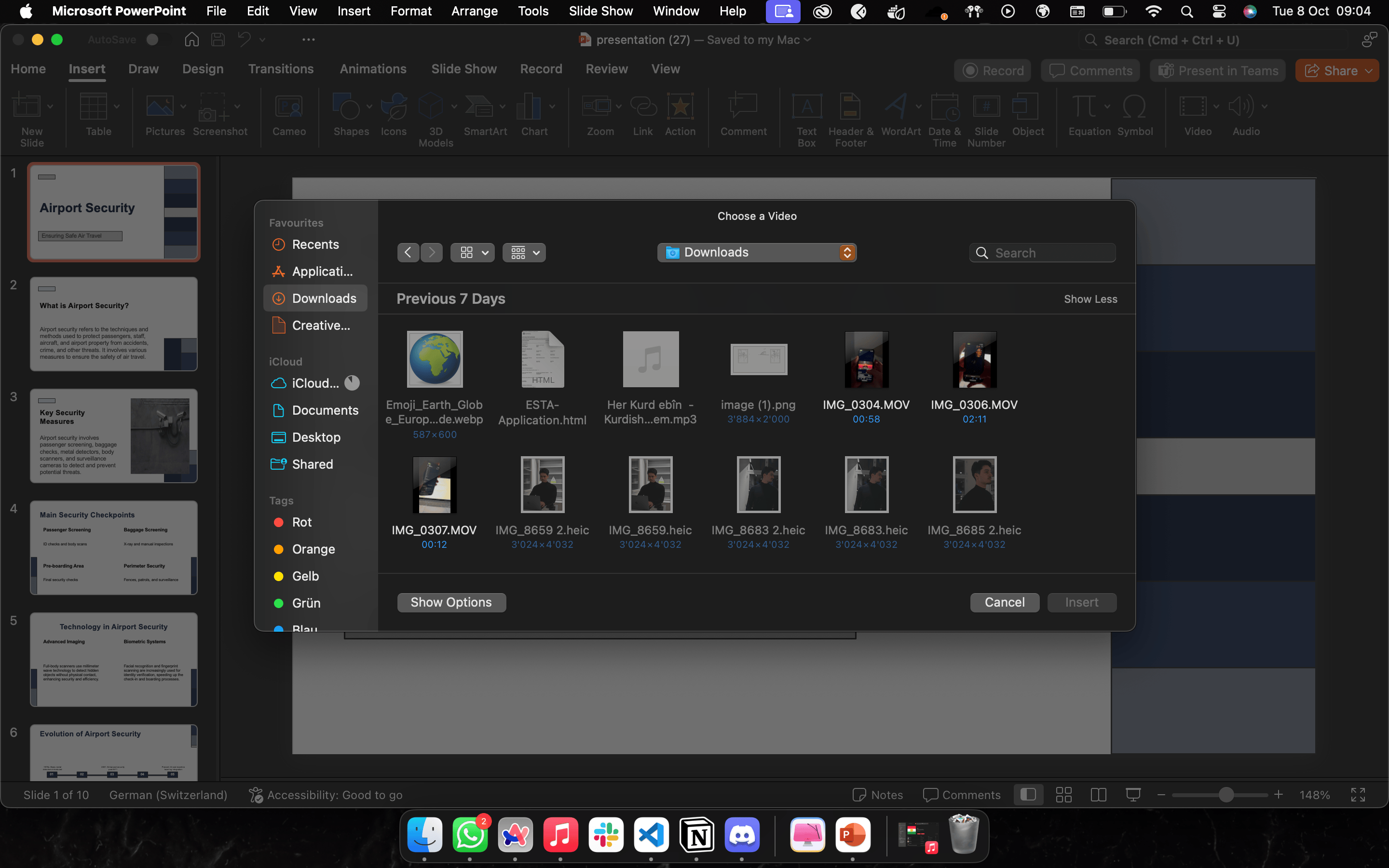Click the Search field in file dialog
1389x868 pixels.
pos(1042,253)
